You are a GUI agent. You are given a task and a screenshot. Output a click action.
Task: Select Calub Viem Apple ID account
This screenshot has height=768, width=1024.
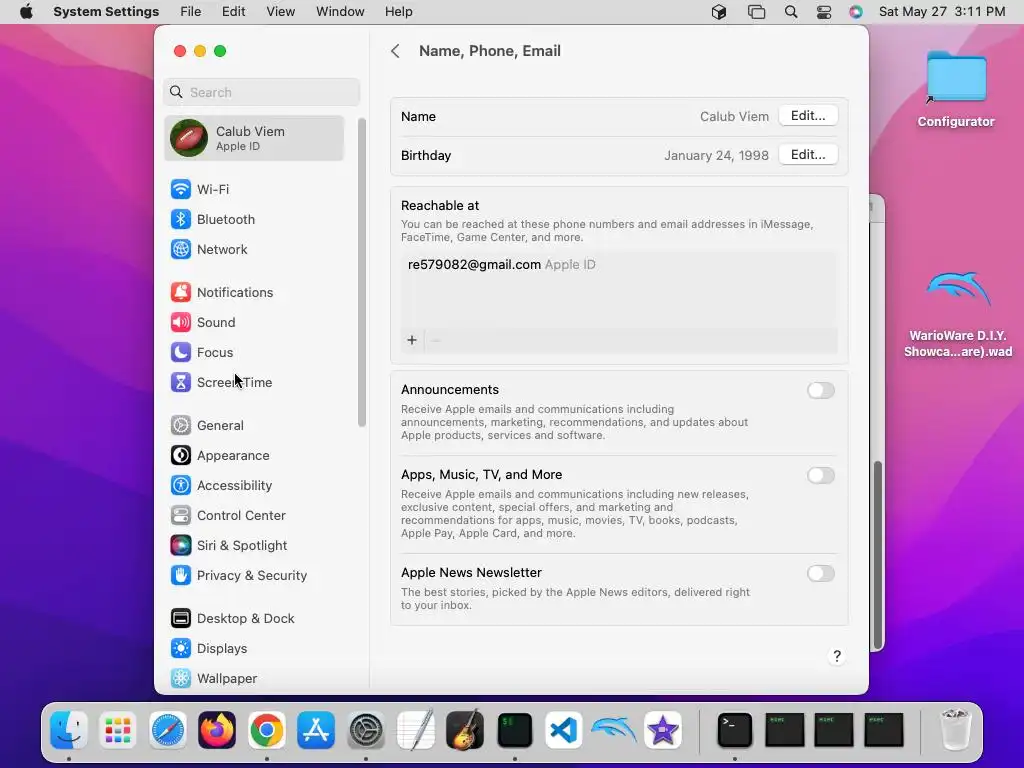coord(255,138)
